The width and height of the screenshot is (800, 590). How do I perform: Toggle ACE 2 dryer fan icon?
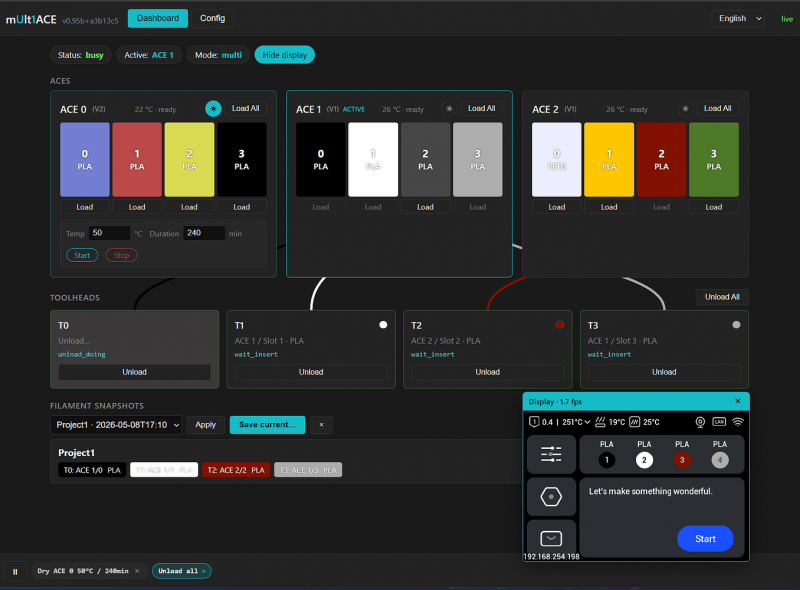pos(685,109)
